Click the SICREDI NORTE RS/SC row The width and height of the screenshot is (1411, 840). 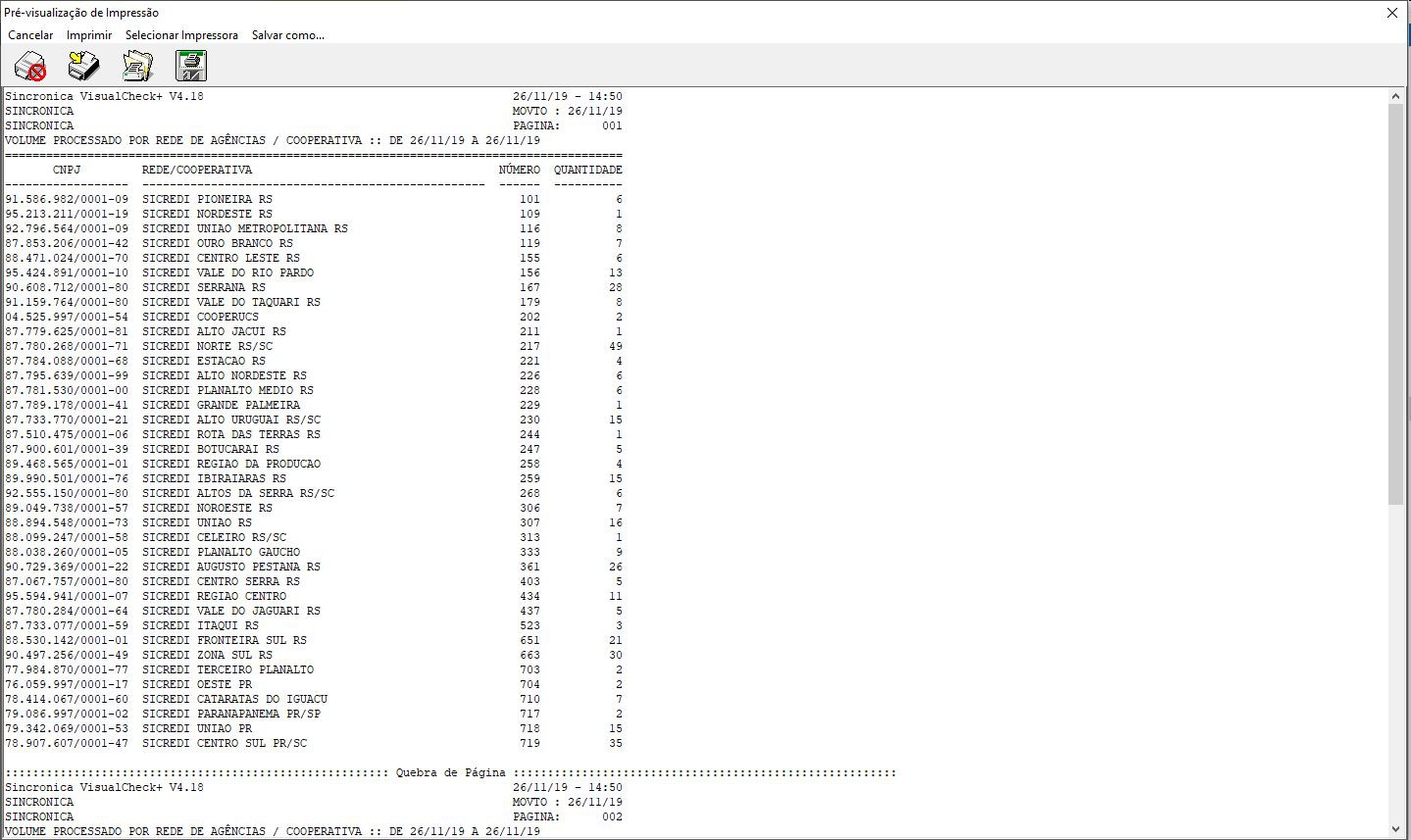(x=314, y=346)
